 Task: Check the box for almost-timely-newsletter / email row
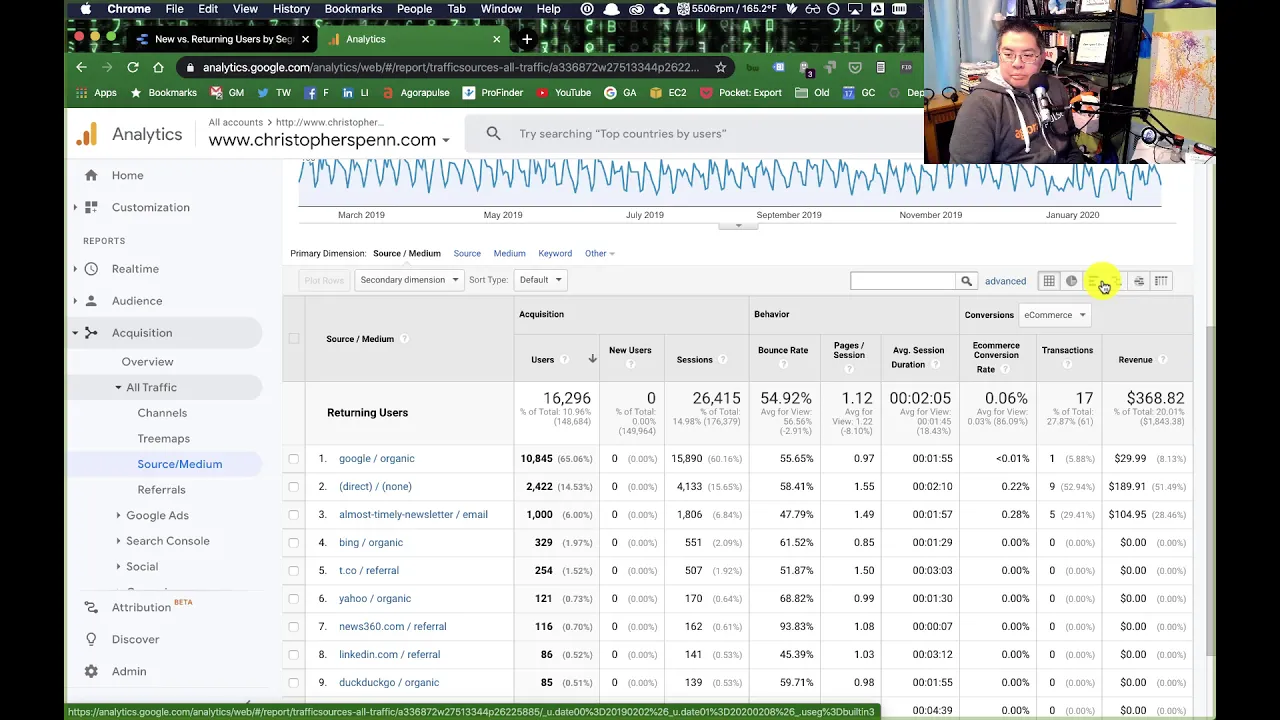[x=293, y=515]
